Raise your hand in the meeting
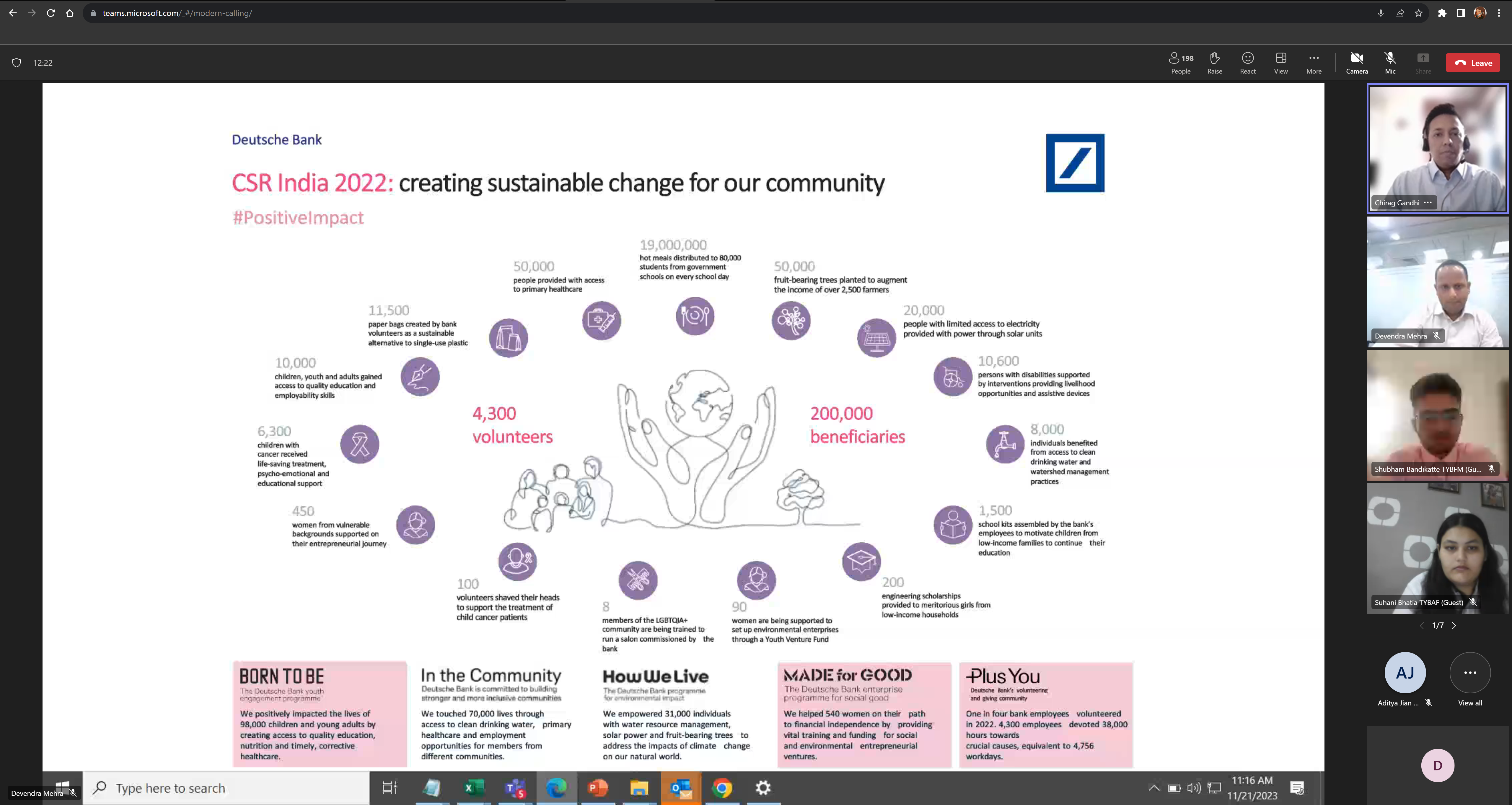1512x805 pixels. click(x=1214, y=63)
